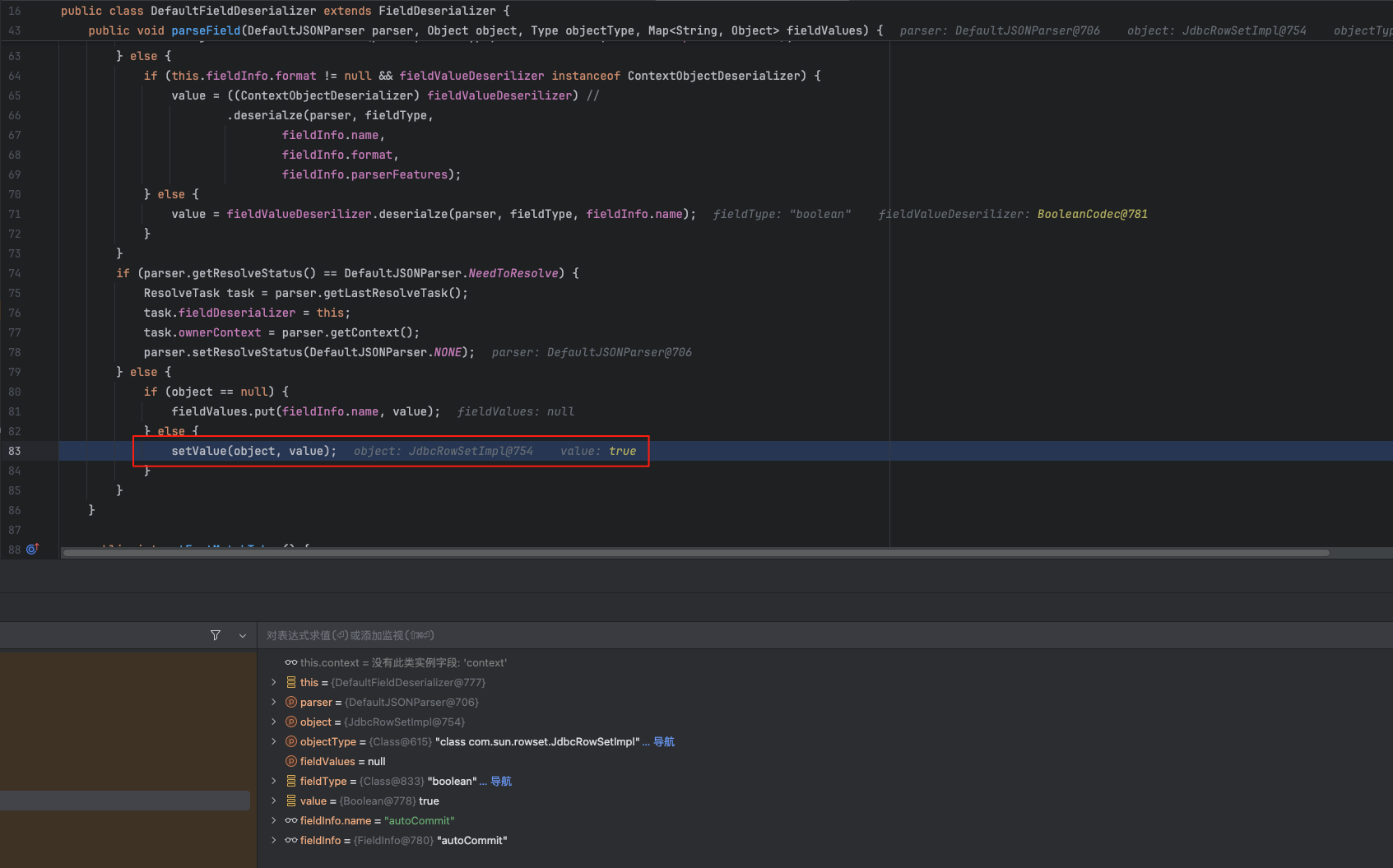Click the horizontal scrollbar under the editor
This screenshot has width=1393, height=868.
[695, 553]
